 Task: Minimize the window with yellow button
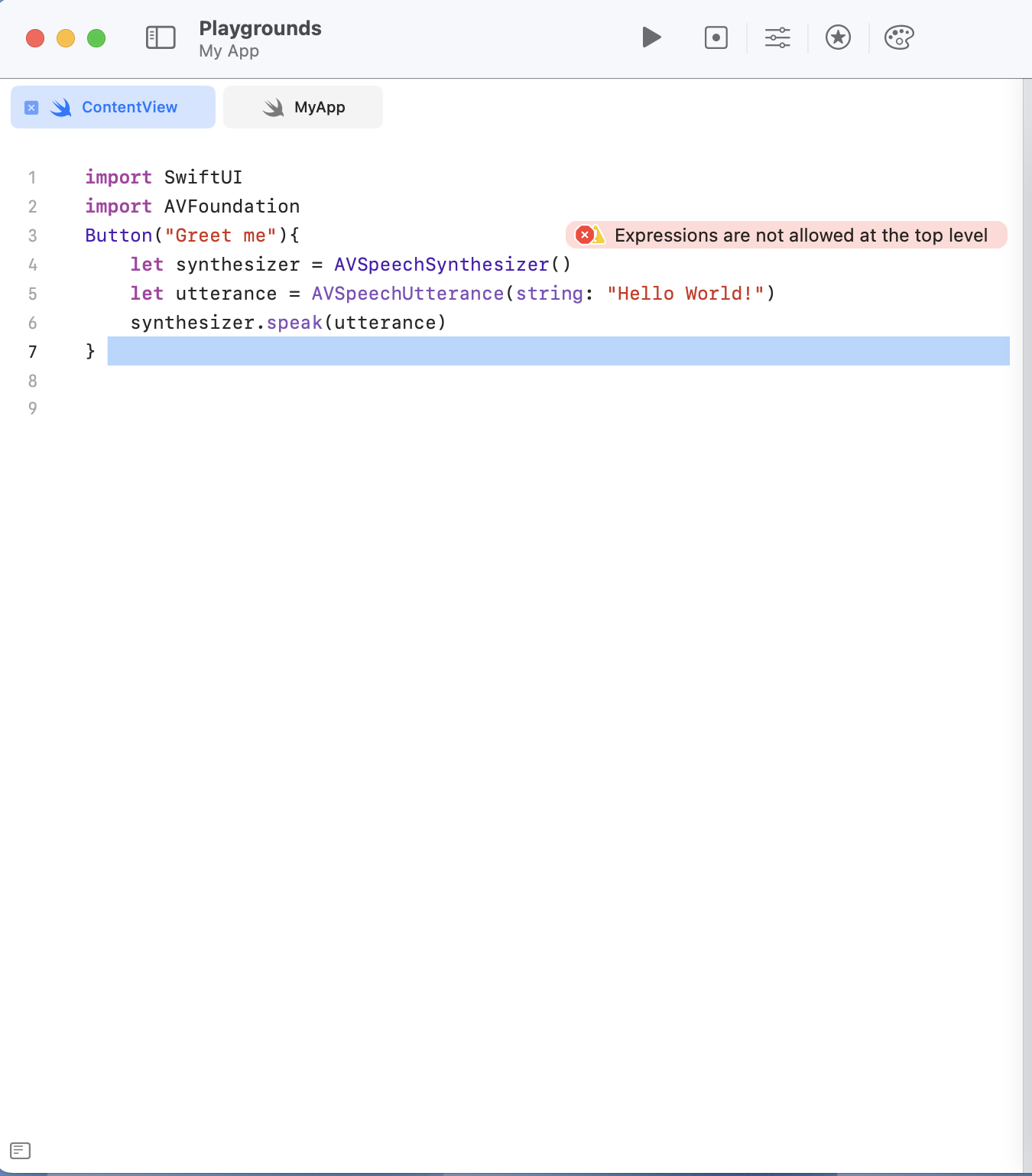(66, 38)
